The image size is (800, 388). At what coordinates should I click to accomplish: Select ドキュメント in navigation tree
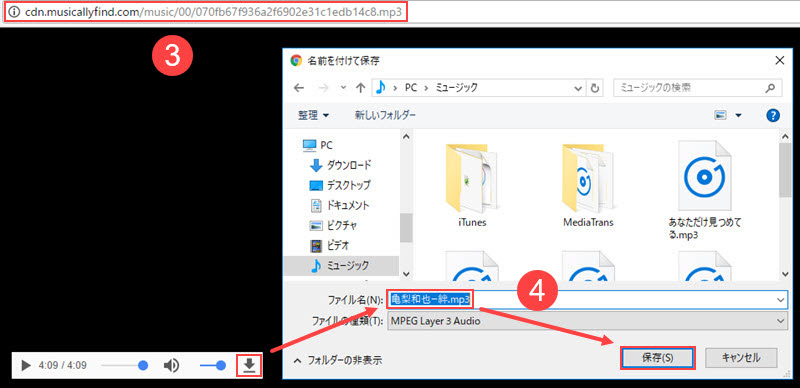[340, 205]
